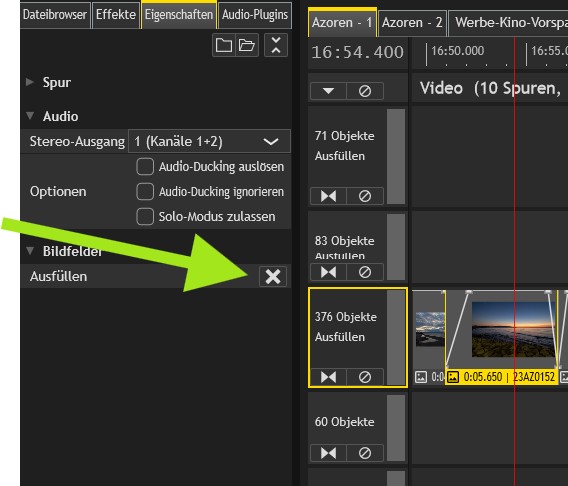The width and height of the screenshot is (568, 486).
Task: Open the Stereo-Ausgang dropdown
Action: (x=209, y=141)
